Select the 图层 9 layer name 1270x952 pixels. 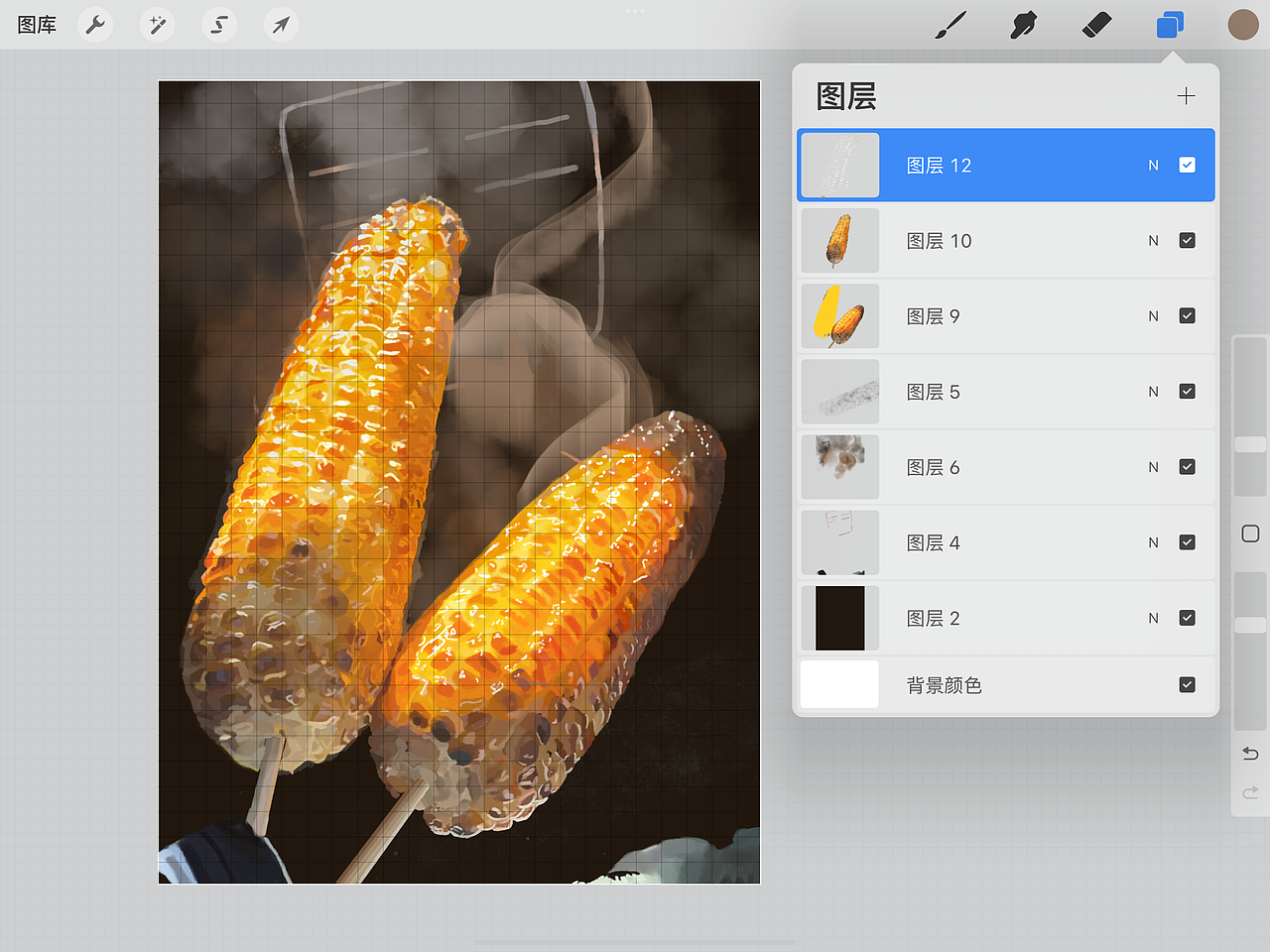click(x=933, y=316)
